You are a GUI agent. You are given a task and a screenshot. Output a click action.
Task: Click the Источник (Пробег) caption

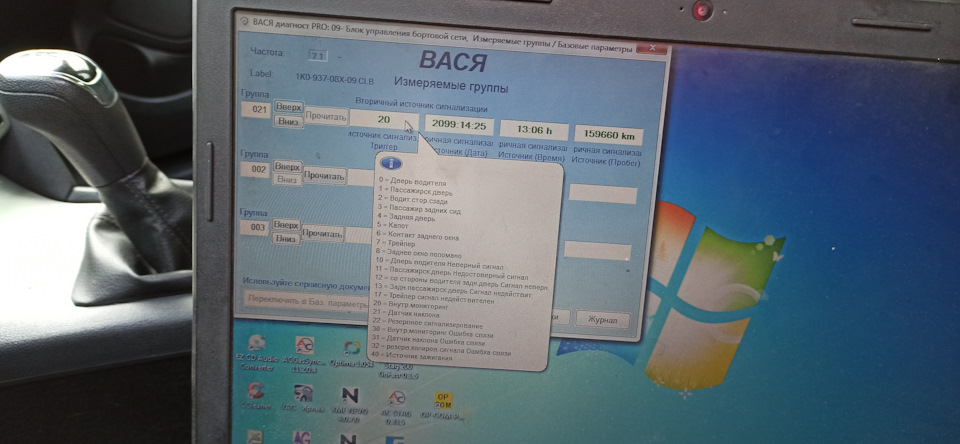coord(606,162)
